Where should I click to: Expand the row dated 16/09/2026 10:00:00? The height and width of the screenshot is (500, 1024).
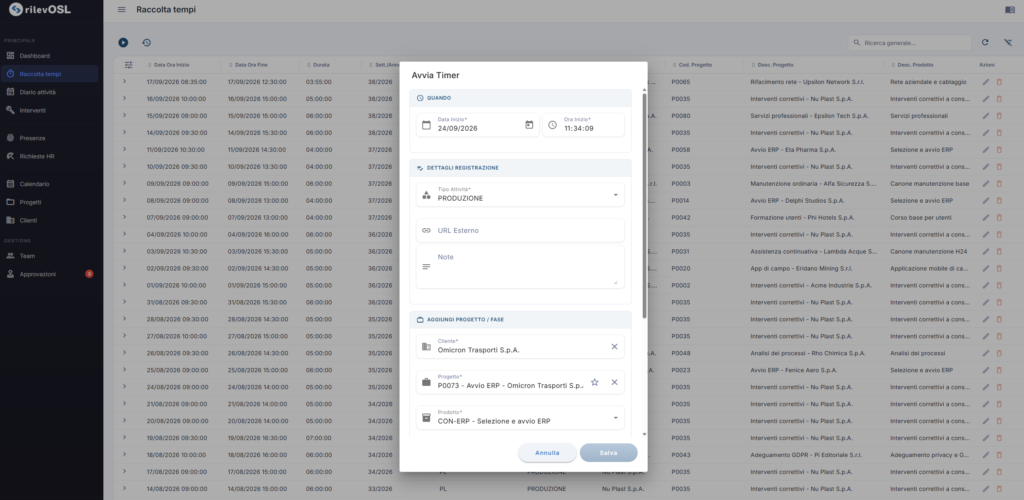click(124, 99)
